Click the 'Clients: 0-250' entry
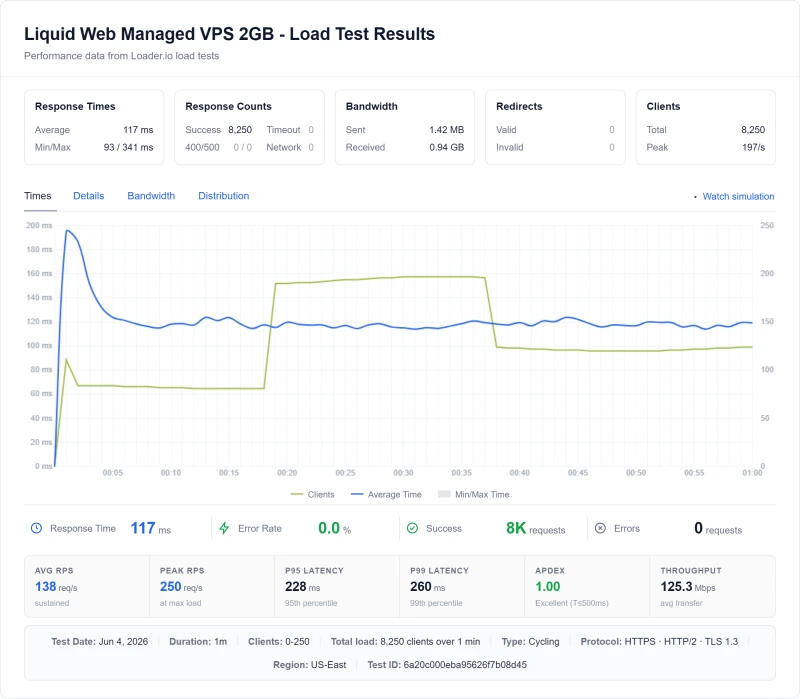800x699 pixels. [x=279, y=642]
